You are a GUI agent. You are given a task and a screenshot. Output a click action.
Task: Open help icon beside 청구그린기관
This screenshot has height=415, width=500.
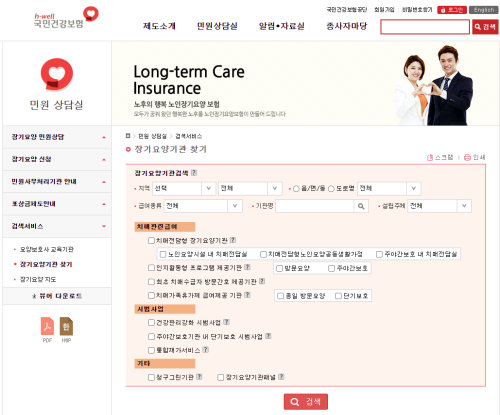(199, 377)
